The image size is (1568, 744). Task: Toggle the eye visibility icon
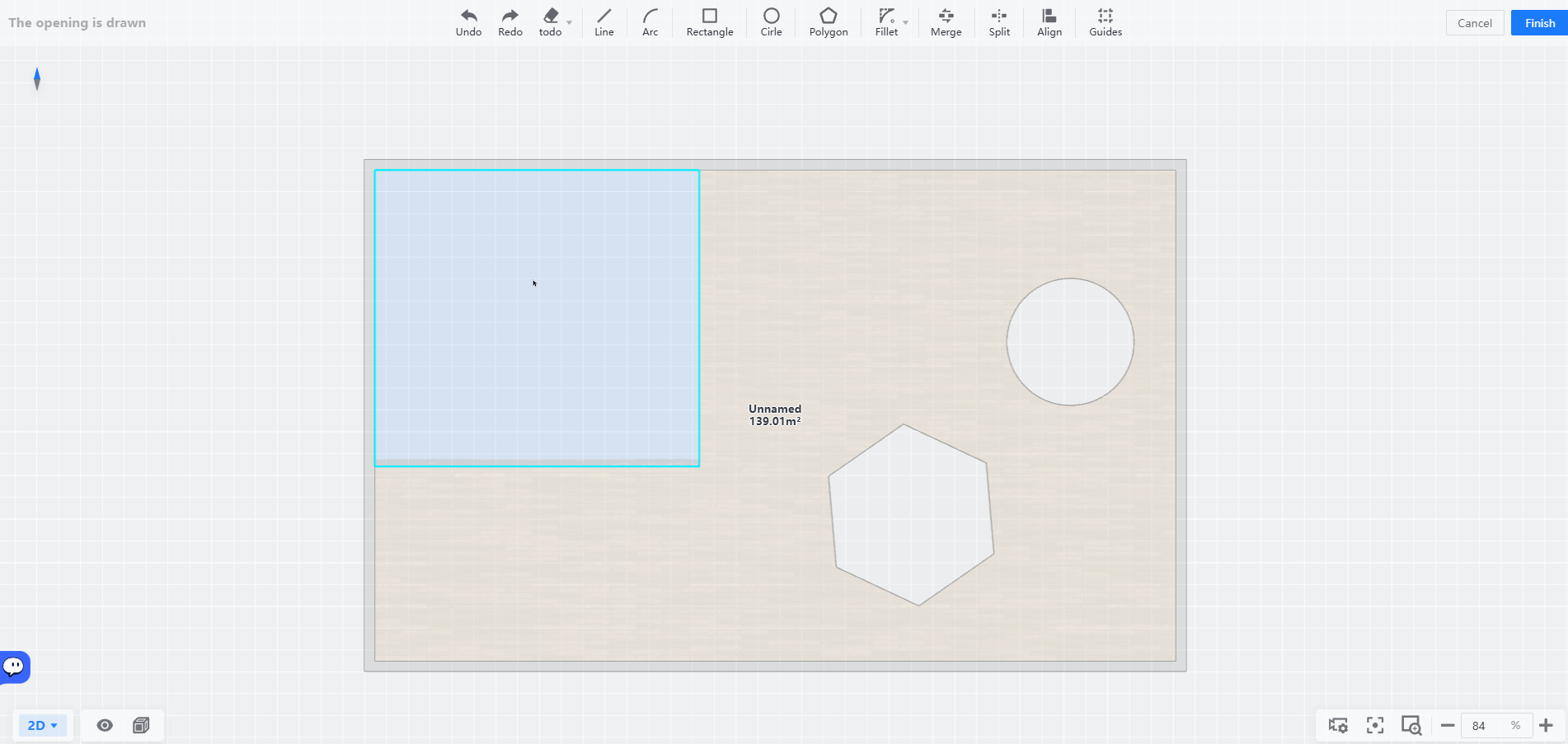(x=105, y=725)
